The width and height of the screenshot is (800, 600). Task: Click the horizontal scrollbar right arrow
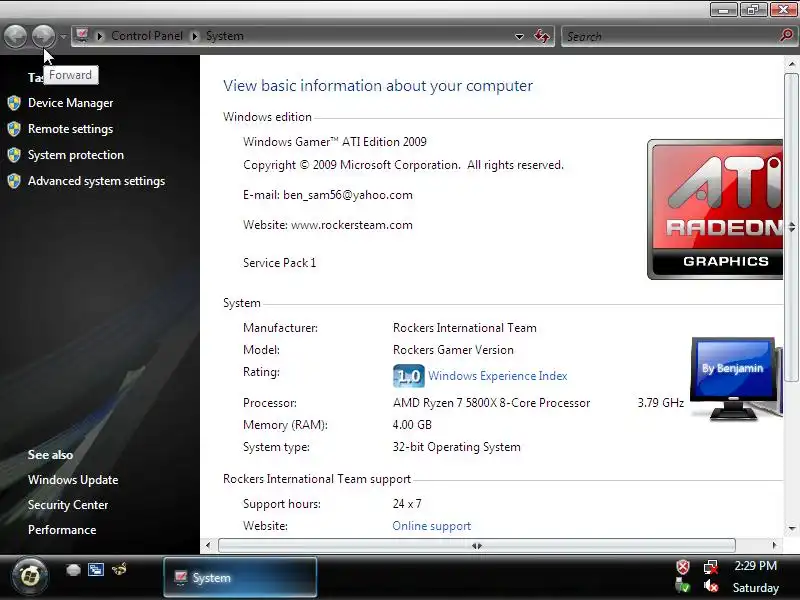(x=774, y=545)
